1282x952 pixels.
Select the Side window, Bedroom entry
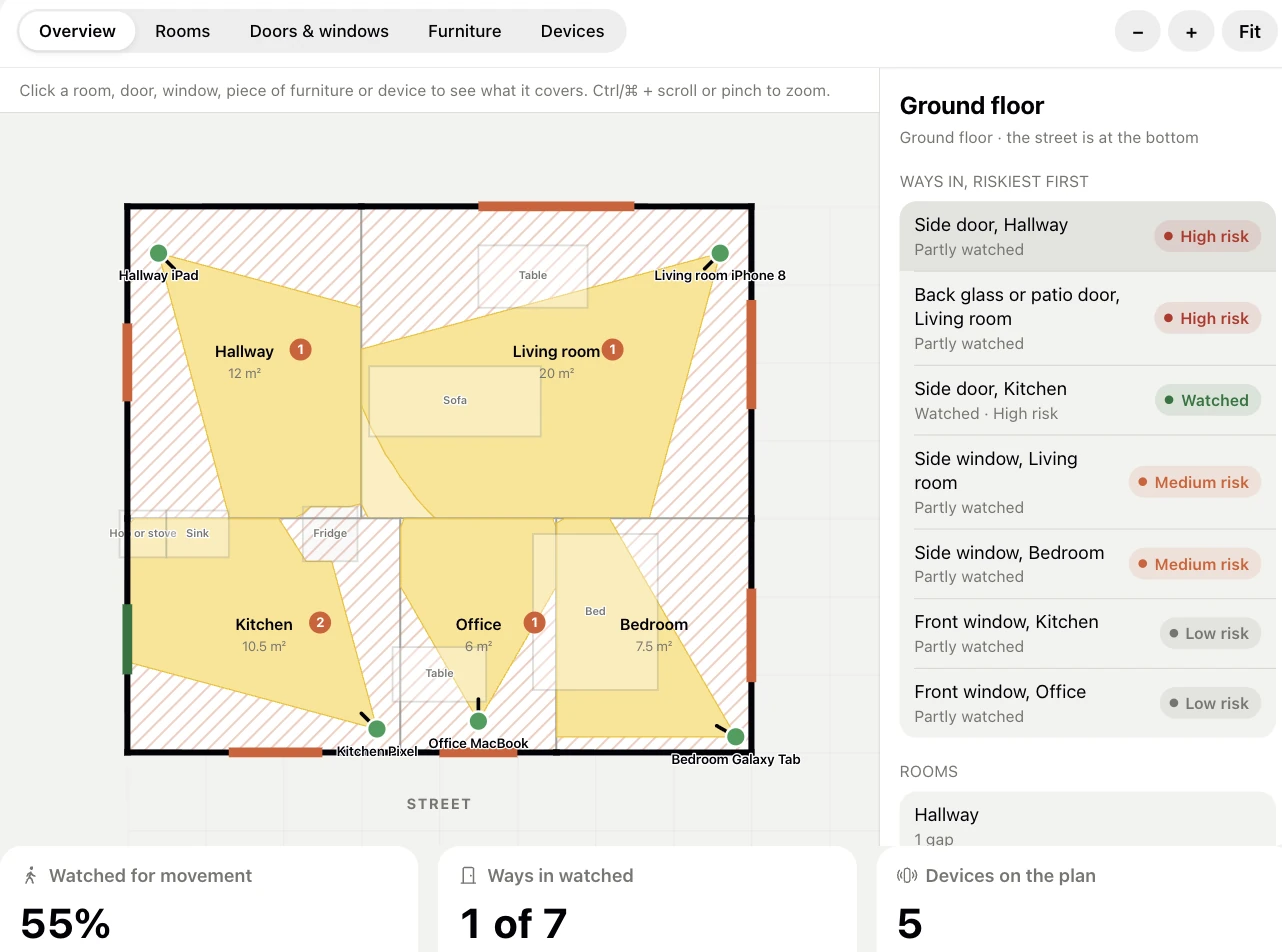coord(1087,564)
